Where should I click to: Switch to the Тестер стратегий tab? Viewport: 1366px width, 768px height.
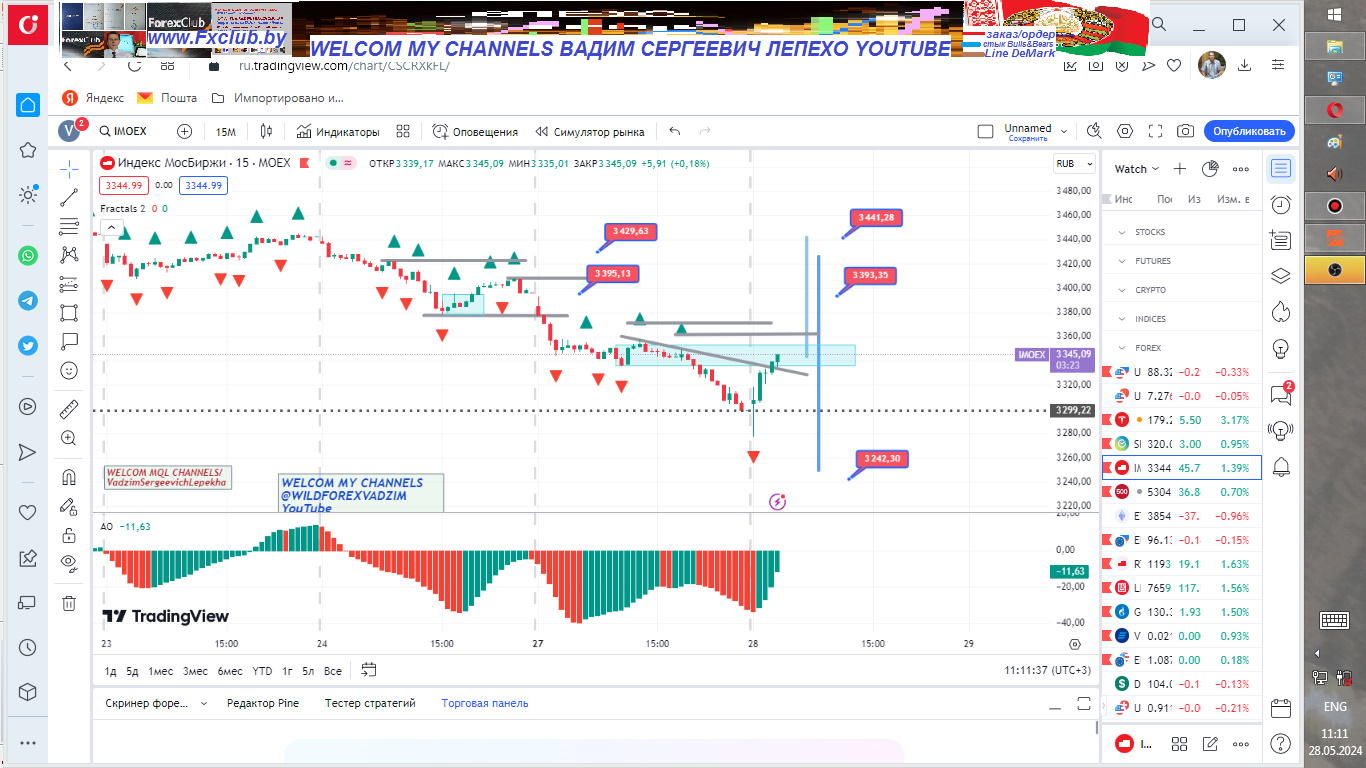tap(370, 703)
